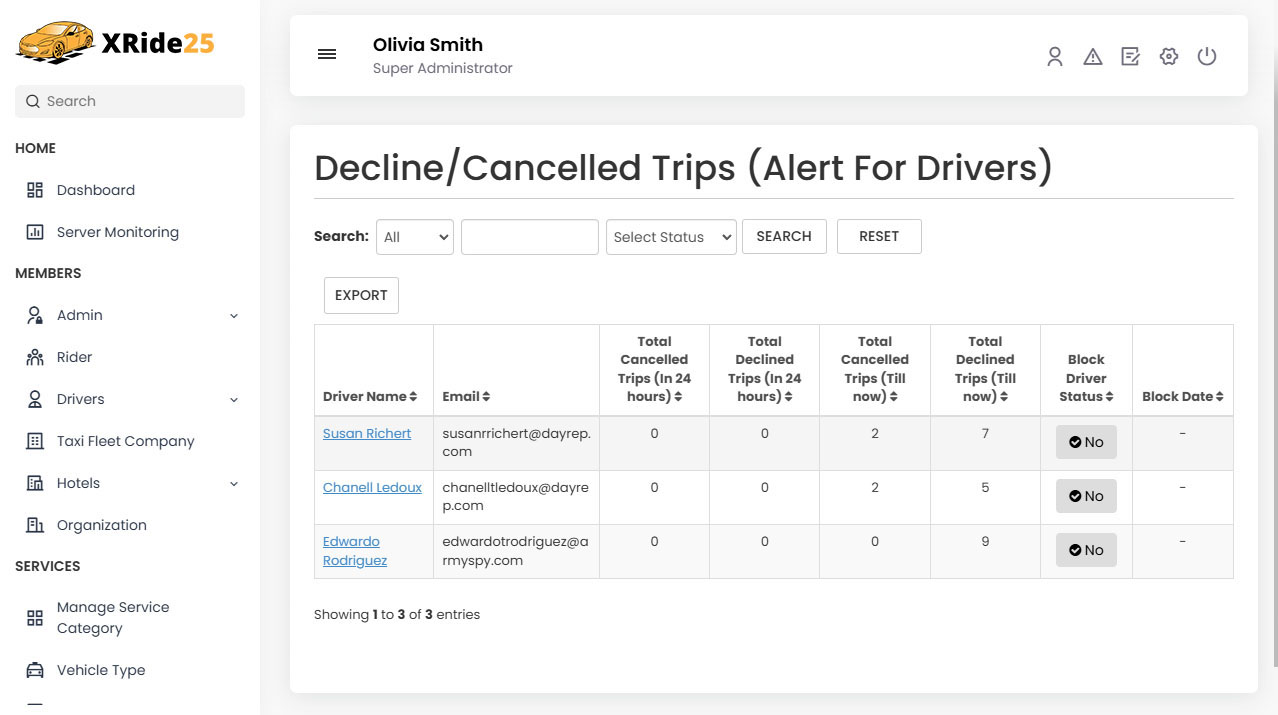The image size is (1278, 715).
Task: Sort by Total Cancelled Trips (Till now)
Action: (x=894, y=397)
